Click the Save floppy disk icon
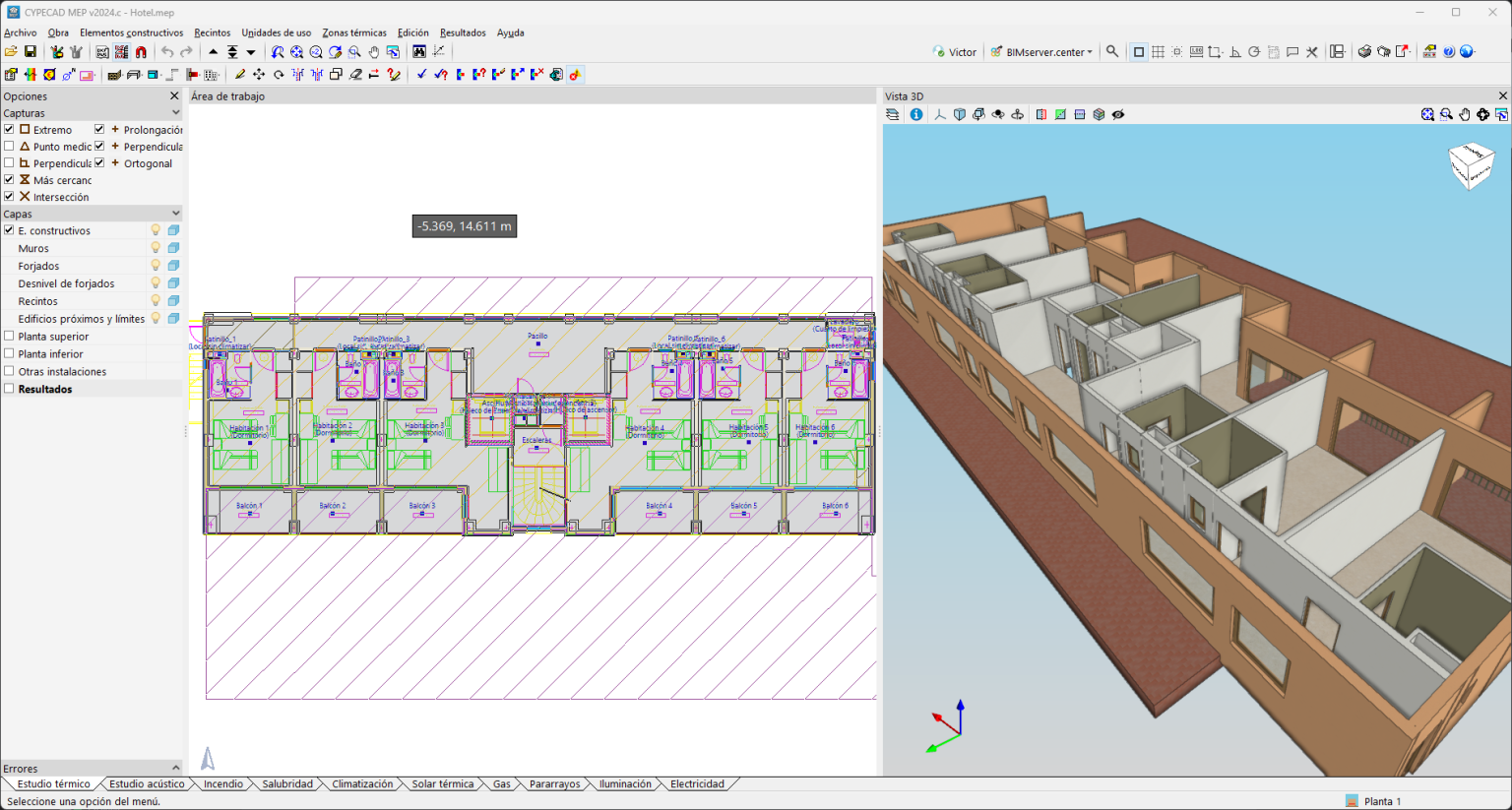 (x=30, y=52)
